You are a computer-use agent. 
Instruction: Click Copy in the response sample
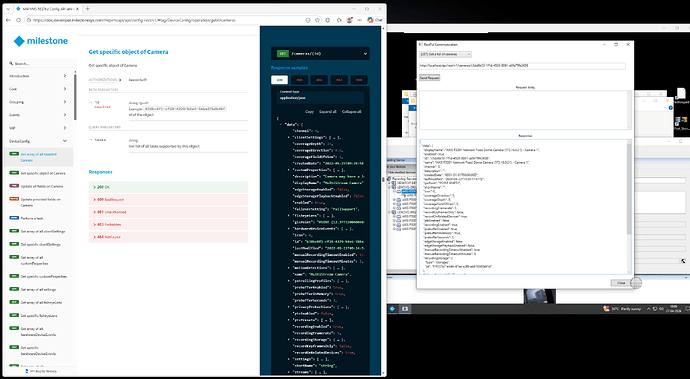point(309,111)
